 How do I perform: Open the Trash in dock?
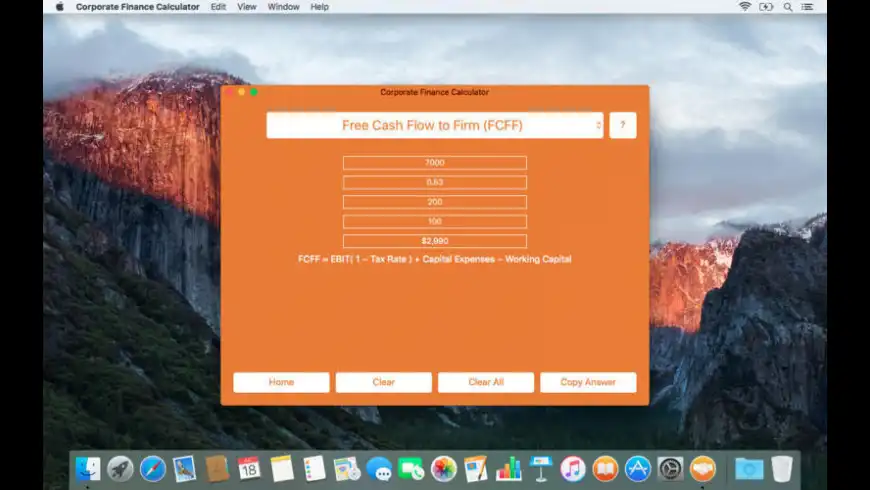pyautogui.click(x=782, y=469)
